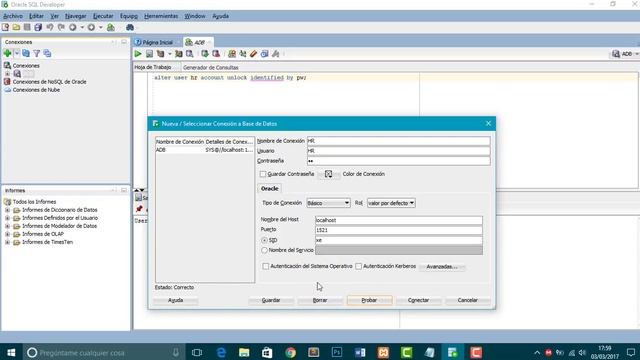Select the Oracle tab in connection dialog

(x=269, y=189)
